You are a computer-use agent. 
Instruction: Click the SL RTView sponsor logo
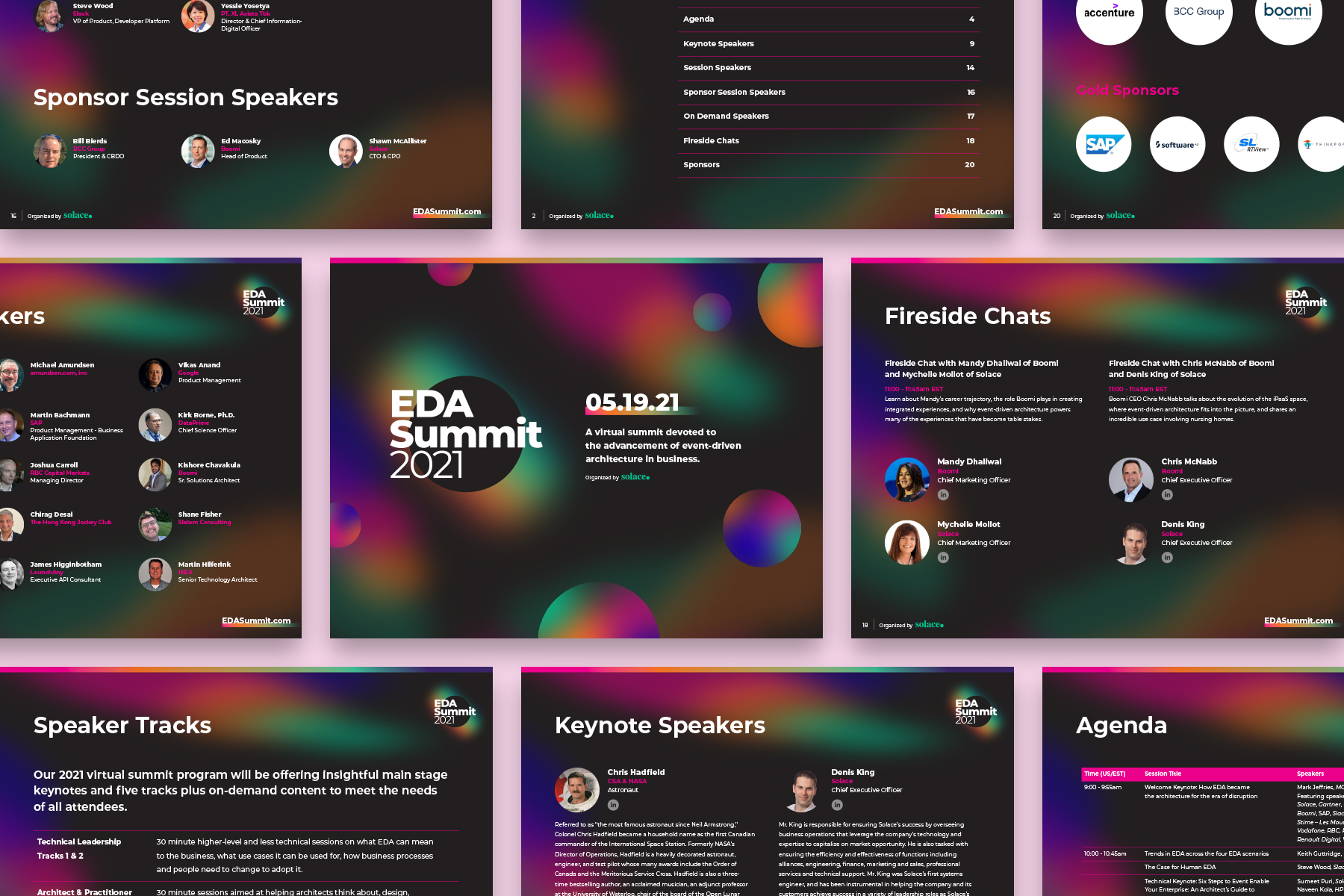(x=1251, y=144)
